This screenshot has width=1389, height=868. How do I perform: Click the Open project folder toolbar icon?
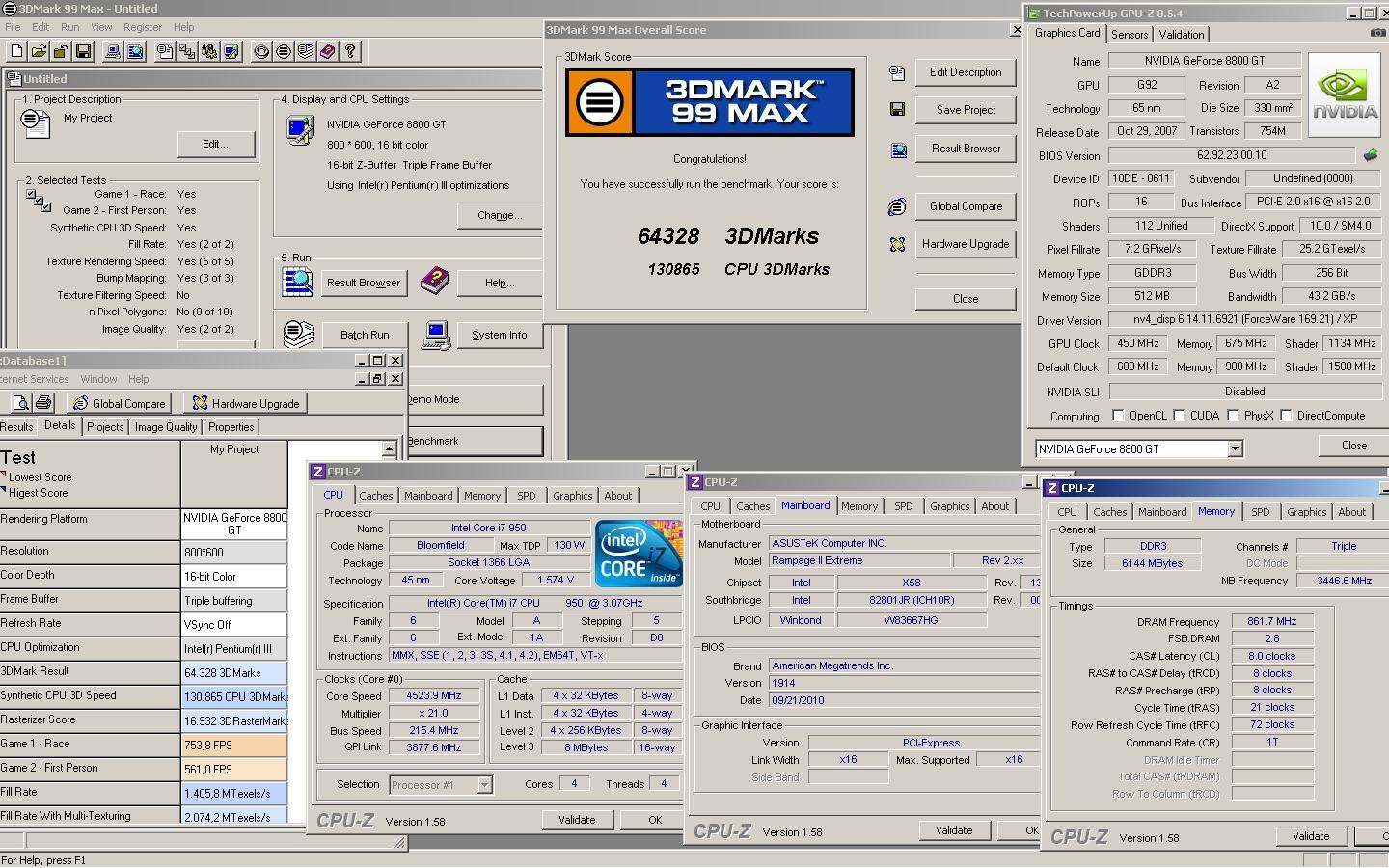click(39, 51)
